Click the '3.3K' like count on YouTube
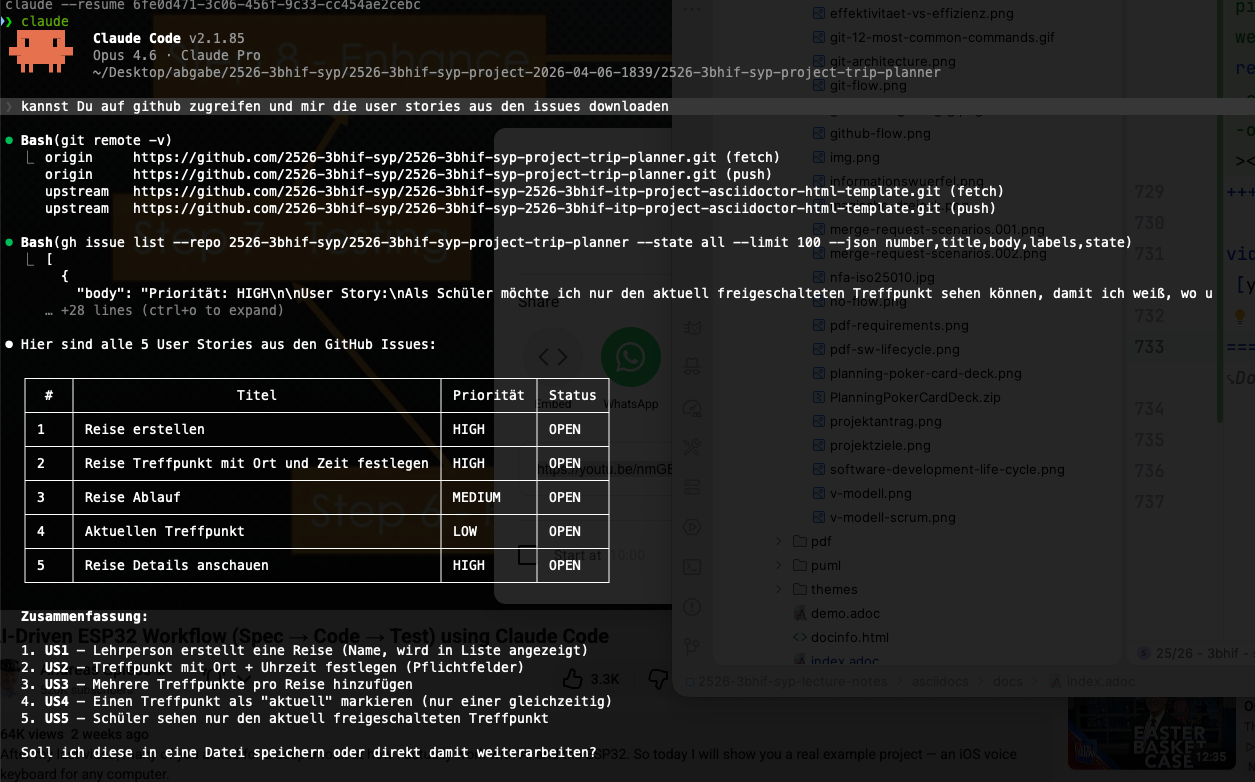 click(605, 679)
